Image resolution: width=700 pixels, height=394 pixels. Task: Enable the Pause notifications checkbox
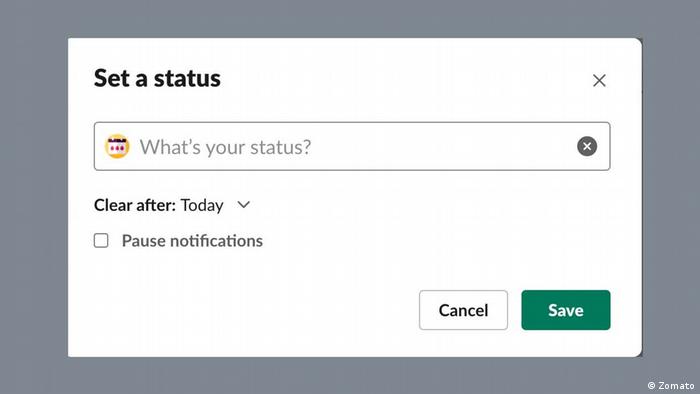[101, 241]
